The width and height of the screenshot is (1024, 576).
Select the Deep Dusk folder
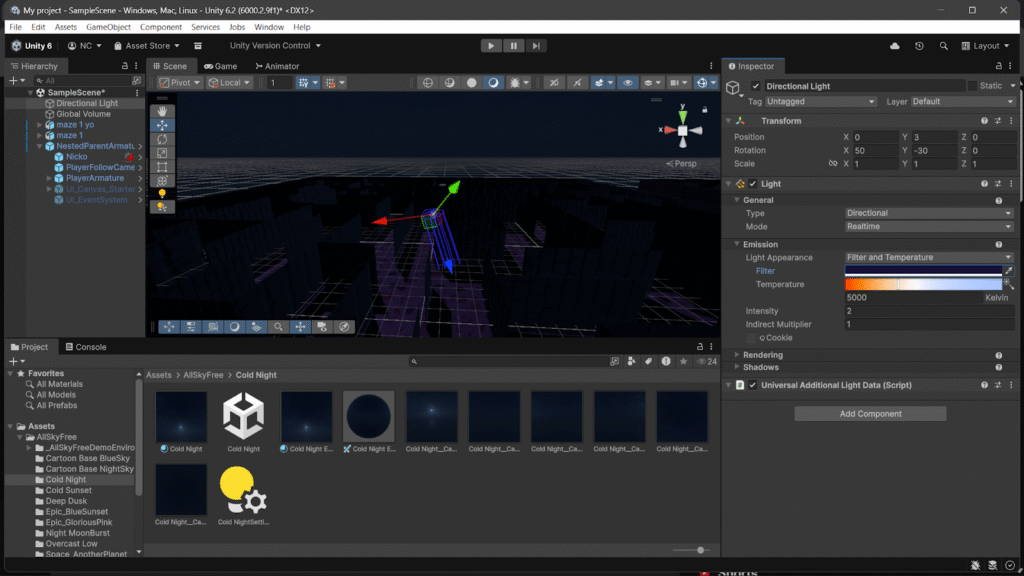pyautogui.click(x=68, y=501)
